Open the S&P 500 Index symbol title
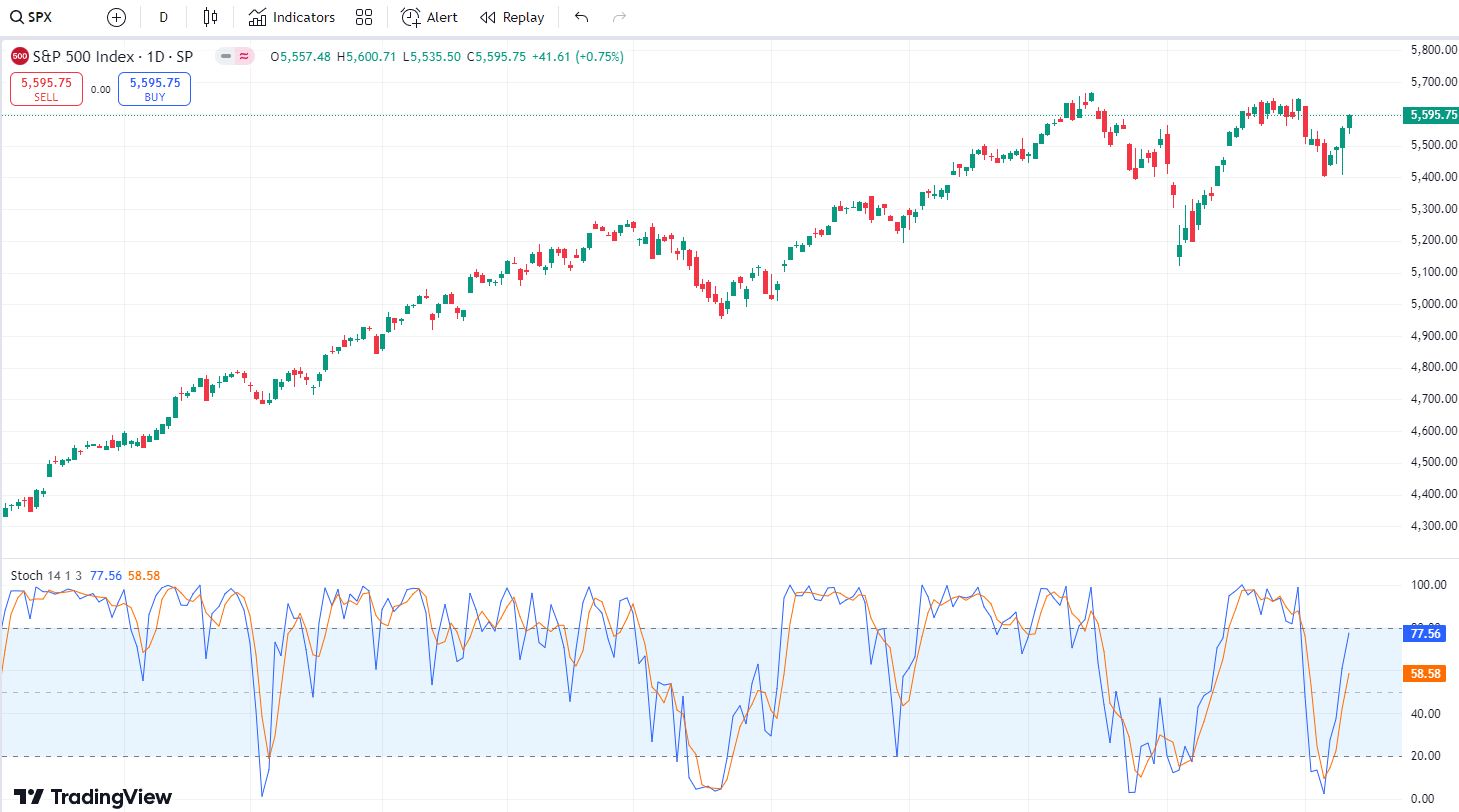The image size is (1459, 812). point(113,57)
